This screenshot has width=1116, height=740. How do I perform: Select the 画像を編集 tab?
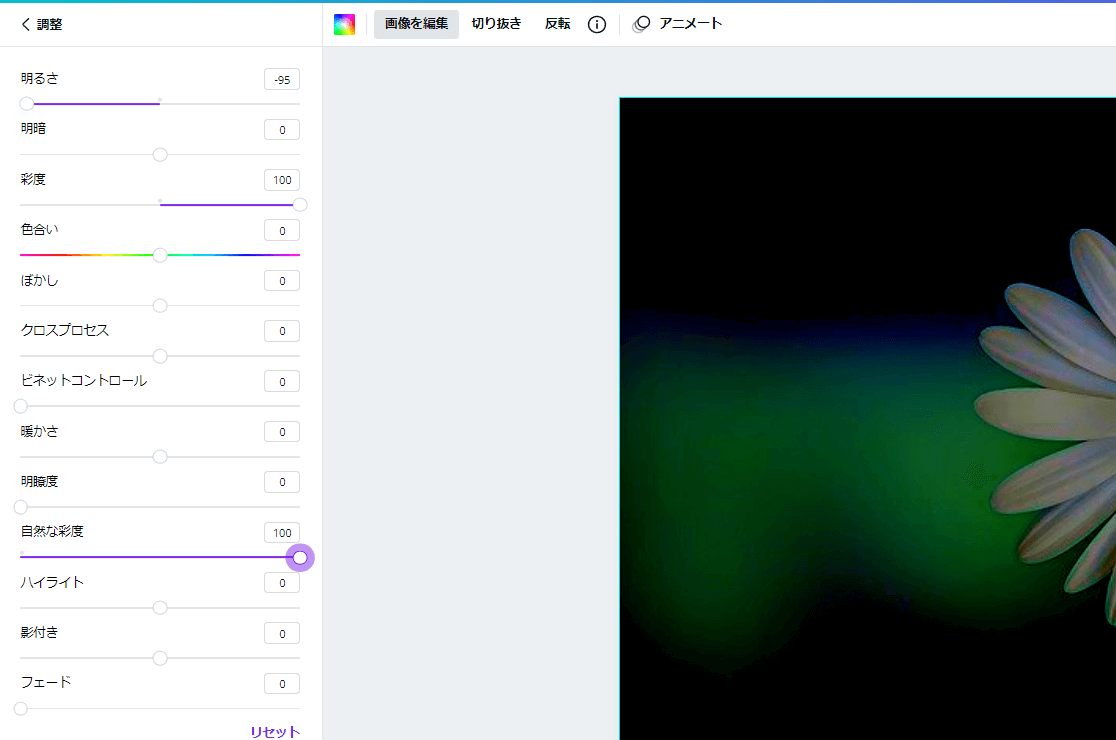click(416, 23)
